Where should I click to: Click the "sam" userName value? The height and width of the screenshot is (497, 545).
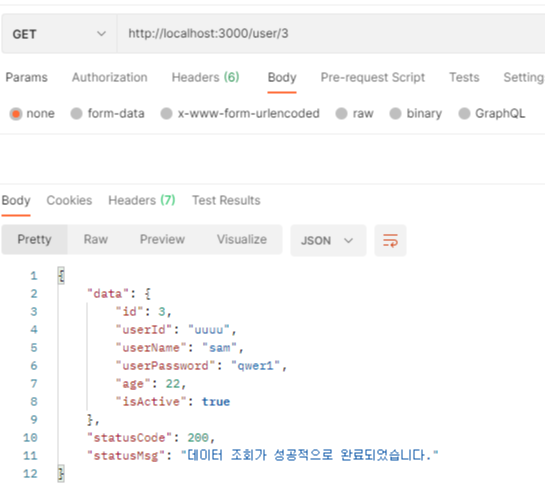tap(220, 348)
